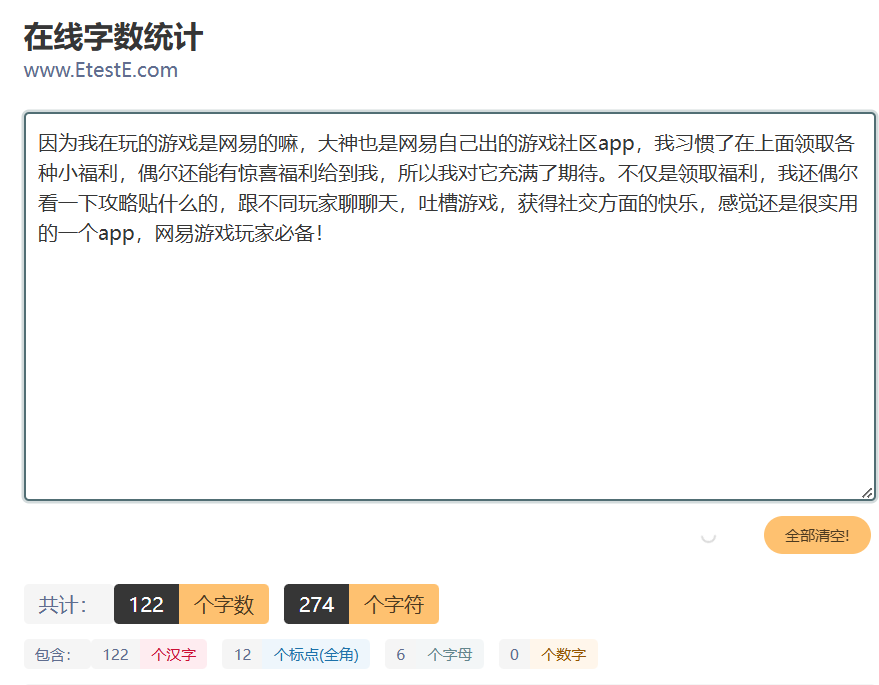Select the 122 total word count badge
The image size is (879, 685).
pos(146,604)
